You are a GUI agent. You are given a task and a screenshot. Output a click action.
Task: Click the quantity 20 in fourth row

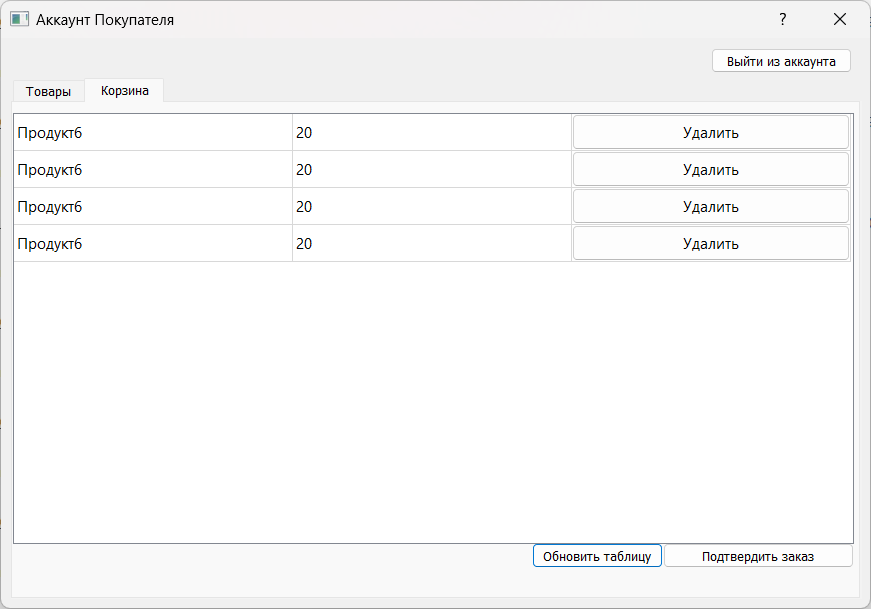pyautogui.click(x=432, y=243)
